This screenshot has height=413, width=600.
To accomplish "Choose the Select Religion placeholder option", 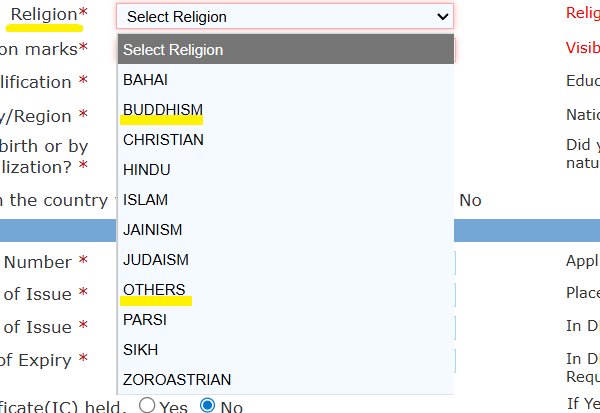I will 285,50.
